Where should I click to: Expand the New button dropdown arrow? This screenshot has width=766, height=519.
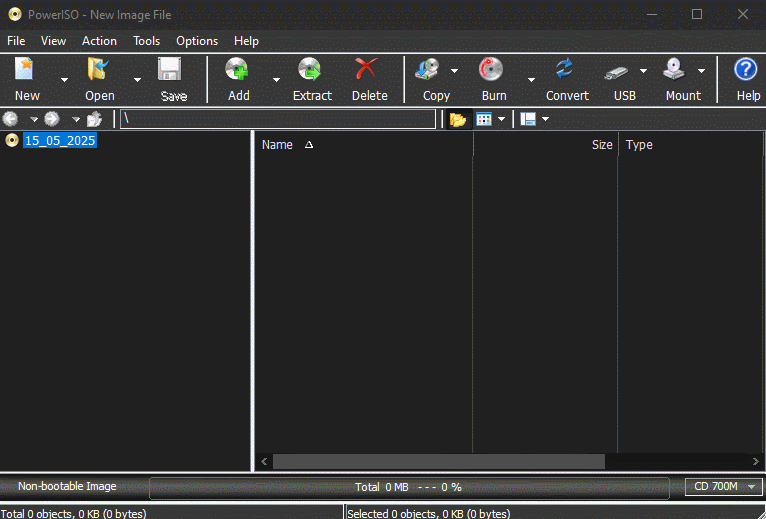pyautogui.click(x=64, y=80)
